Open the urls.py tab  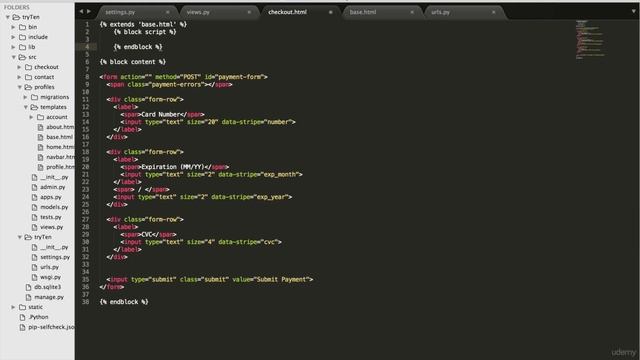(440, 12)
